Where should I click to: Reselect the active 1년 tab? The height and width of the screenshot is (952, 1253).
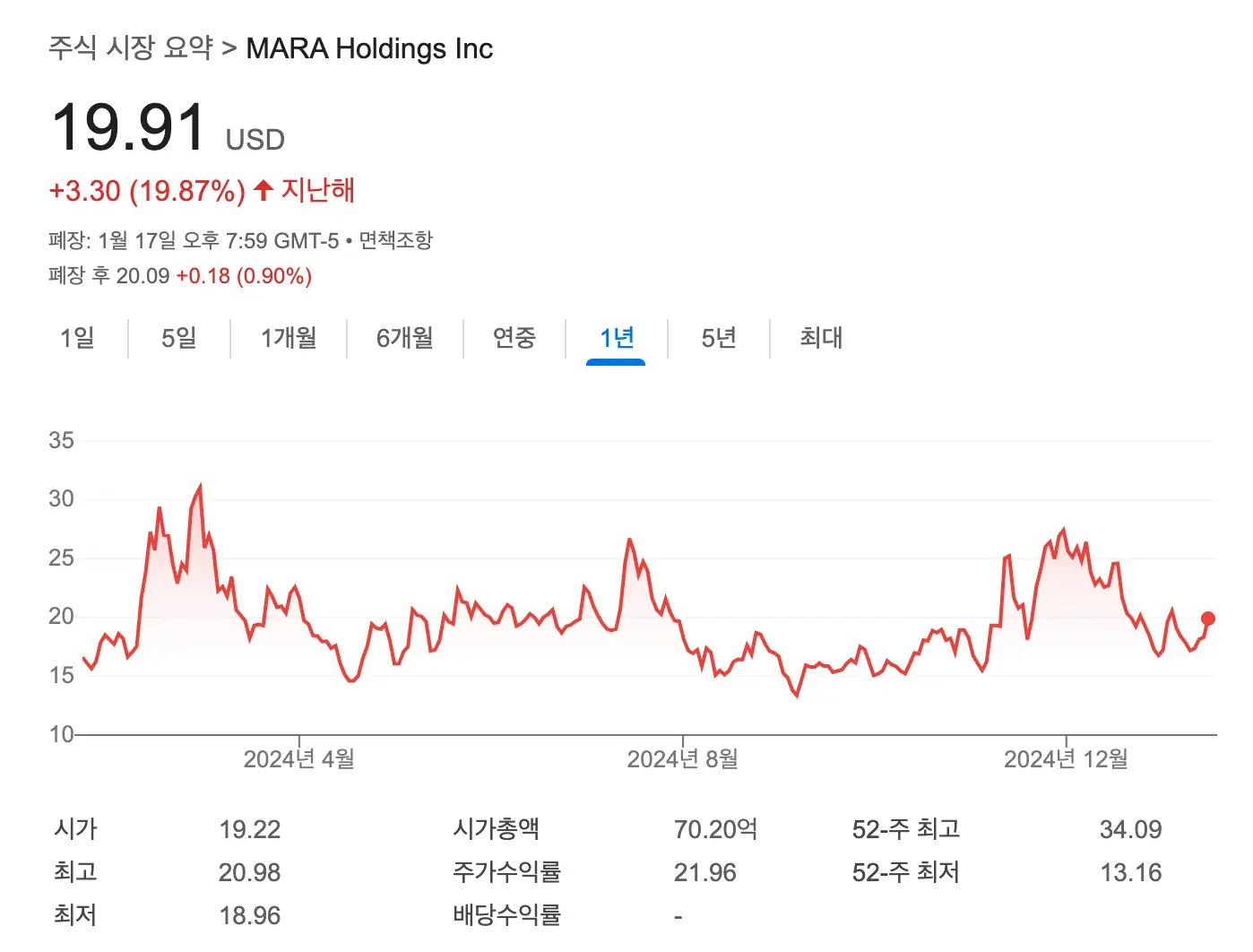tap(616, 338)
